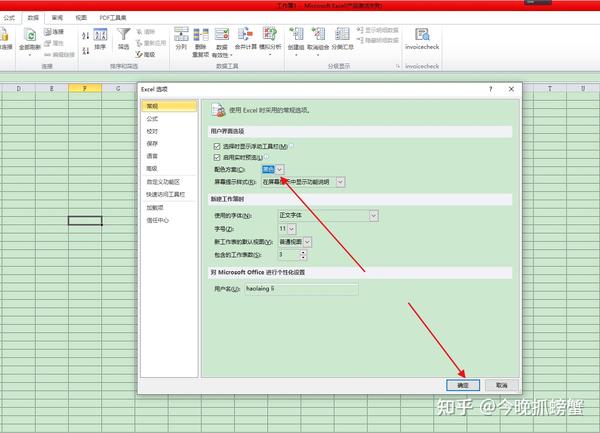Click the 模拟分析 (What-If Analysis) icon
This screenshot has width=600, height=433.
pyautogui.click(x=270, y=34)
